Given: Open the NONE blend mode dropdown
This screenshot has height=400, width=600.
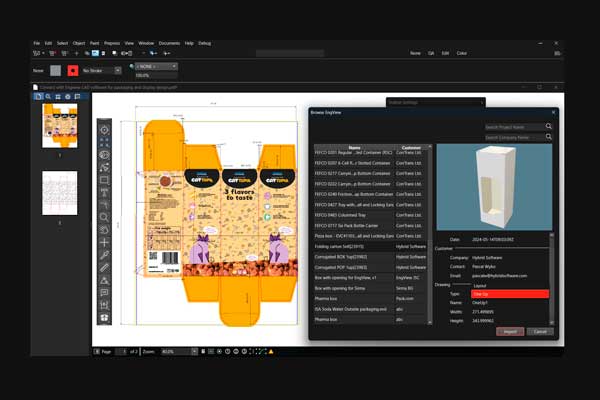Looking at the screenshot, I should click(x=157, y=67).
